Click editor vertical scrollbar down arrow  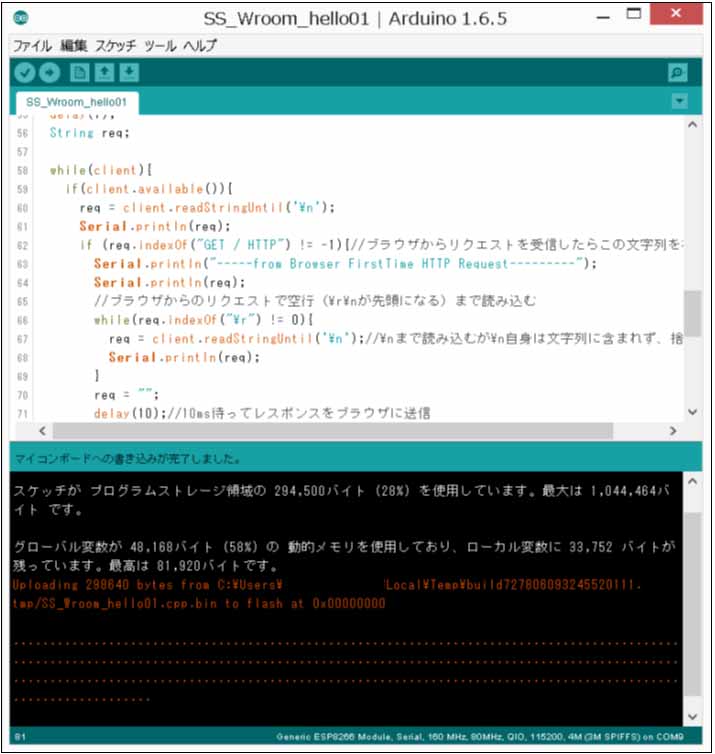tap(692, 412)
